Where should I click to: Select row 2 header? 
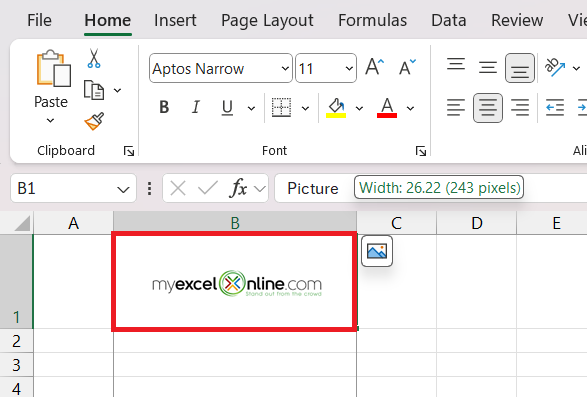[x=16, y=341]
